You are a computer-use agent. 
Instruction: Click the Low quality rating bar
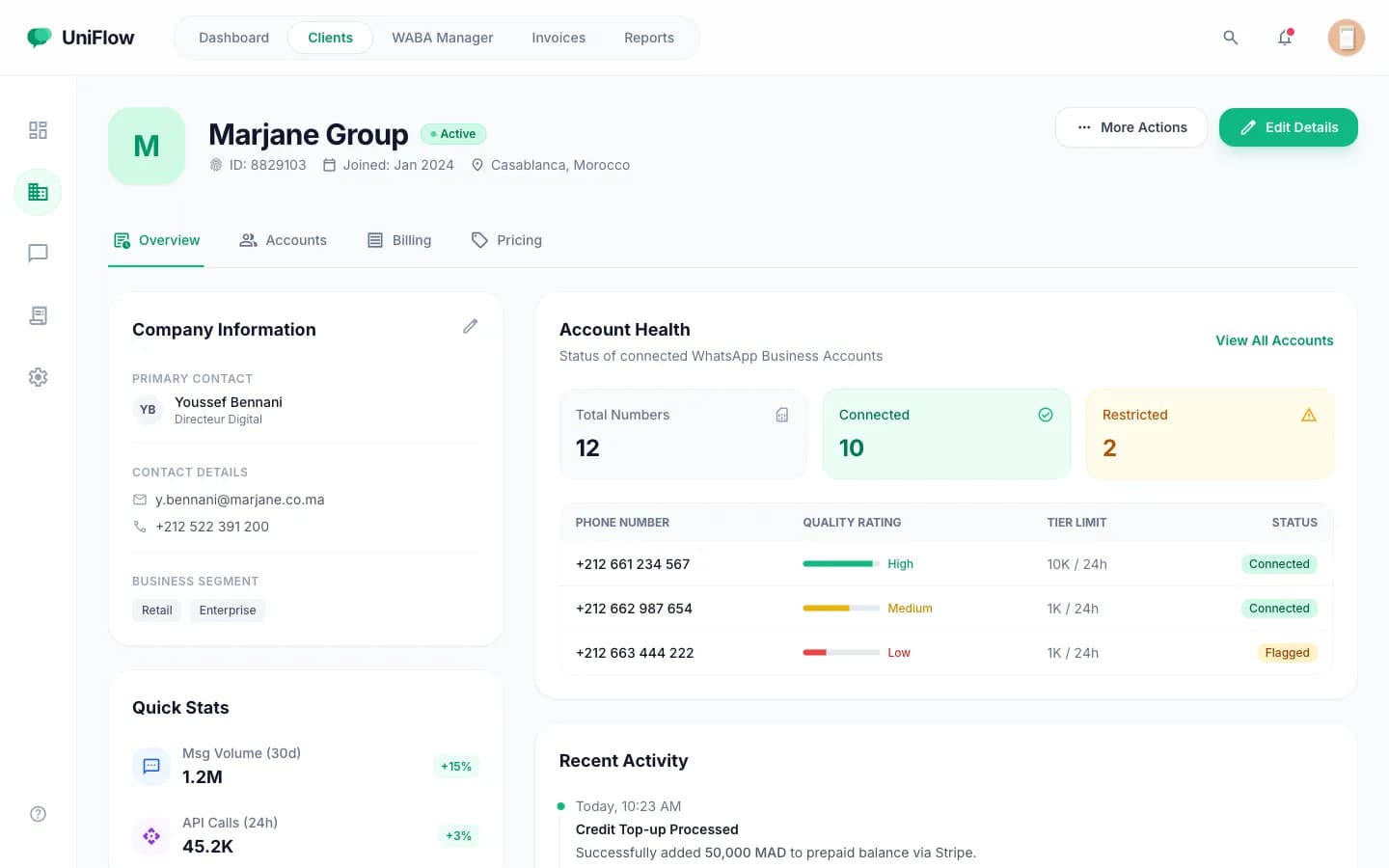tap(839, 653)
